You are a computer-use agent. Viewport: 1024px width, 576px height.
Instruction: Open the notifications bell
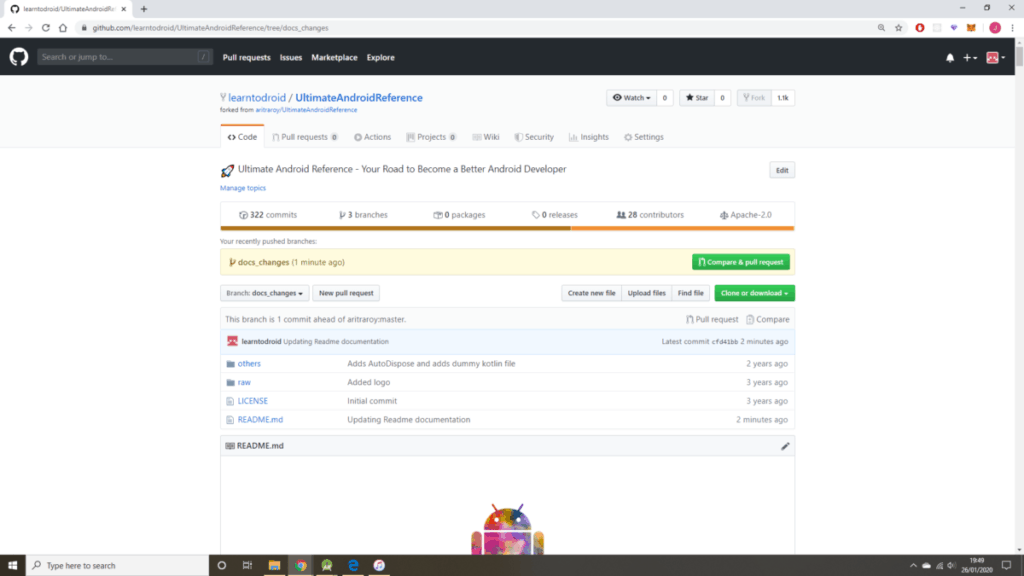coord(950,58)
